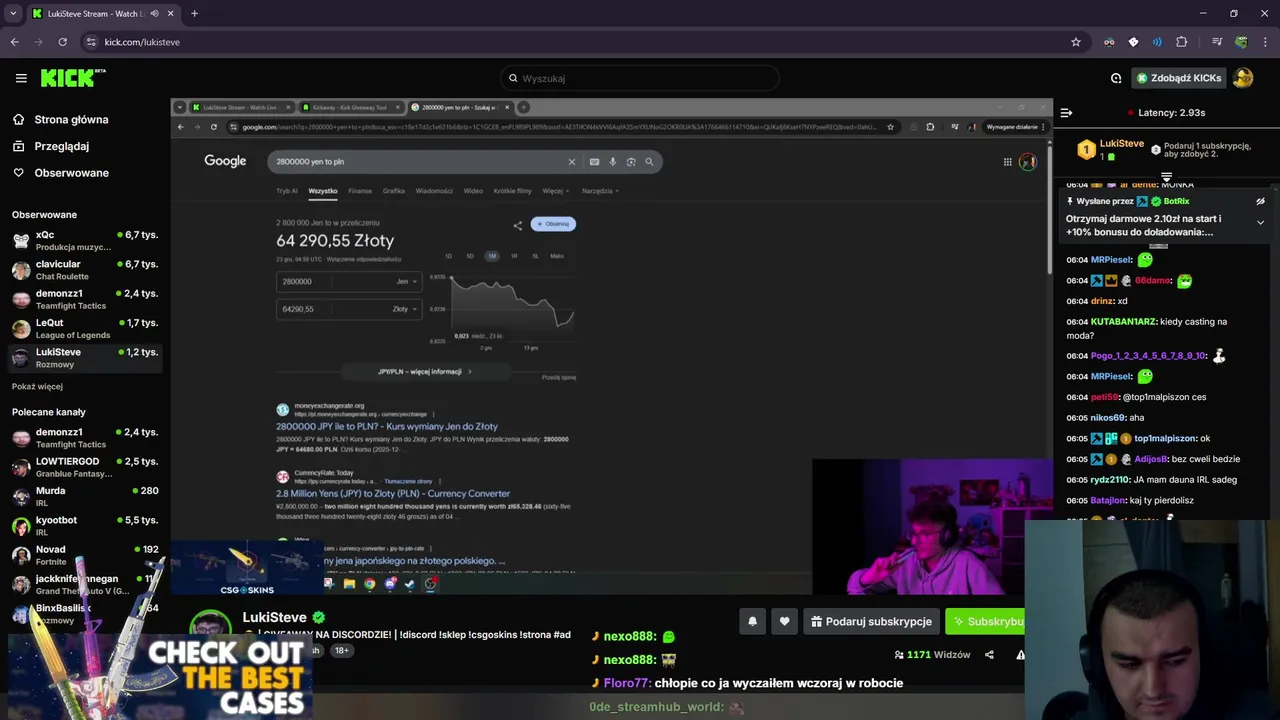Open demonzz1 under Obserwowane list

(85, 299)
